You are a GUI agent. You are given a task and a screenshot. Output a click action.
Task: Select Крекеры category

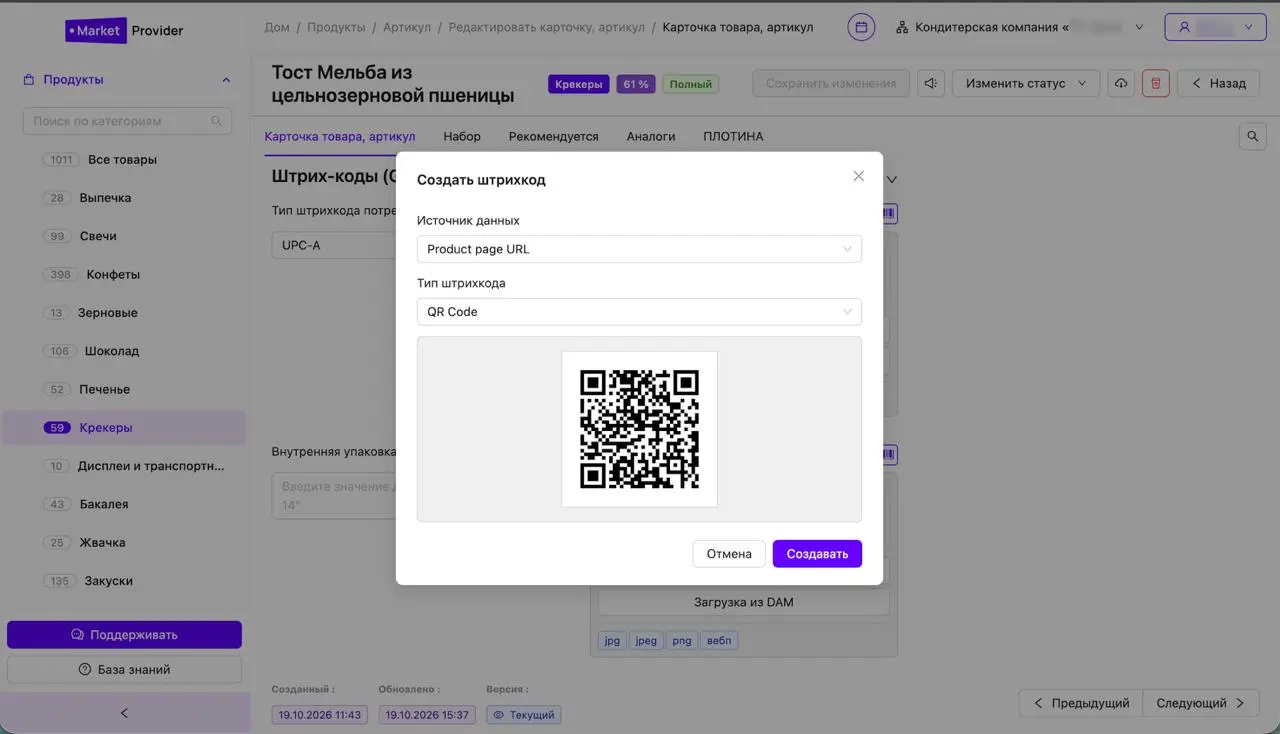pos(124,428)
